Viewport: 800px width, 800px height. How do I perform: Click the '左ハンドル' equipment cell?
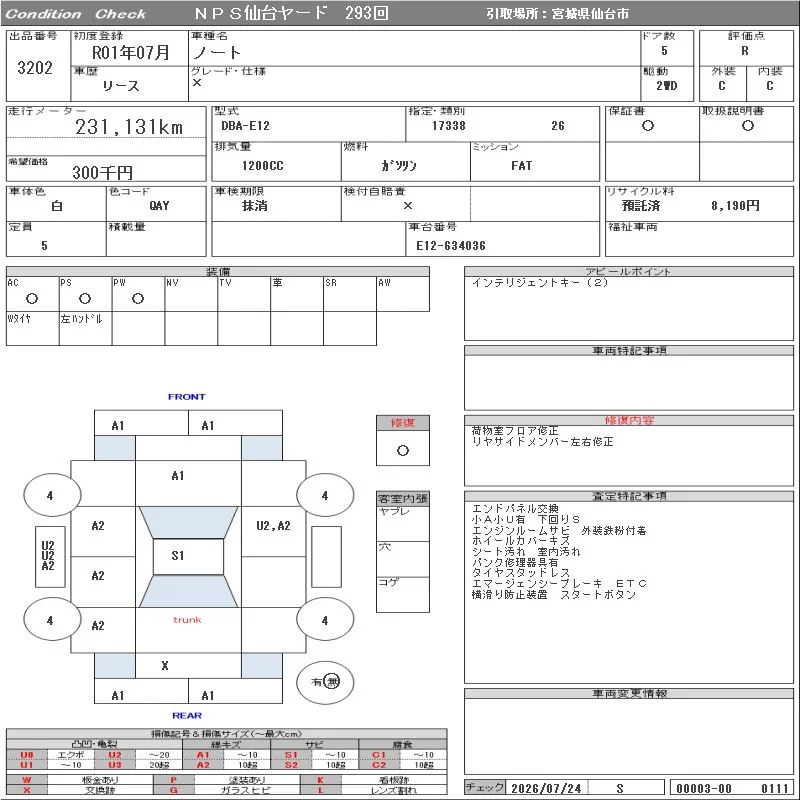(x=85, y=328)
